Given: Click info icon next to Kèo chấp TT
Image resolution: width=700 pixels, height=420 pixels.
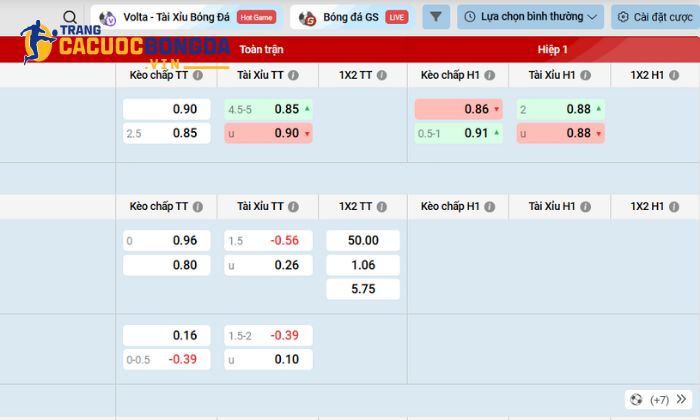Looking at the screenshot, I should tap(197, 76).
